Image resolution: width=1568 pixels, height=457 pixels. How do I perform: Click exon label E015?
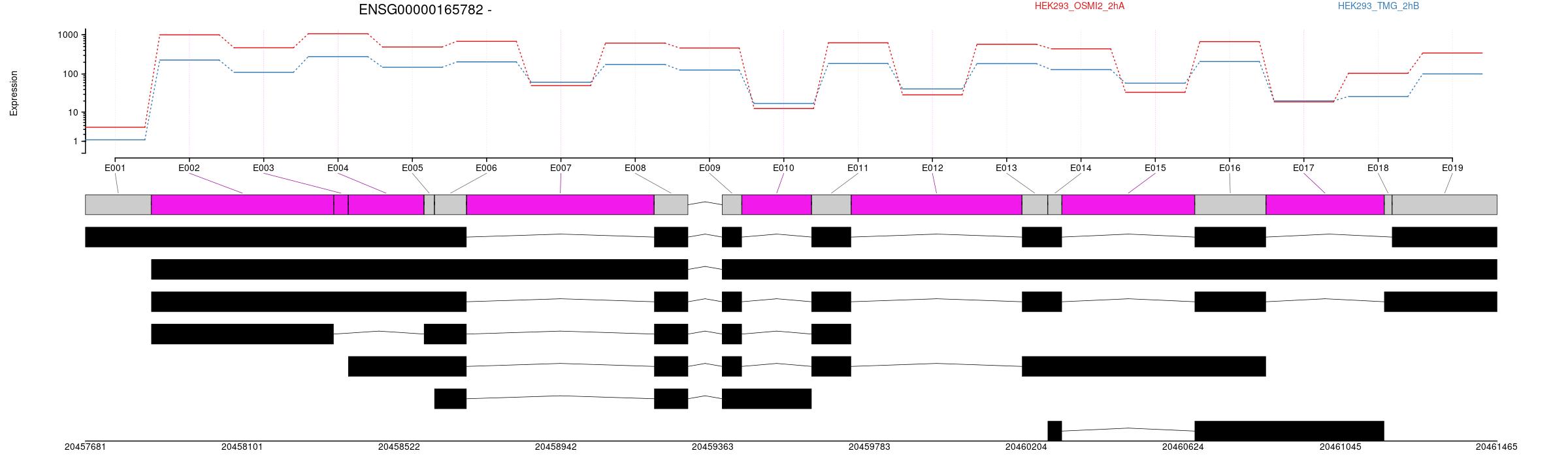1155,168
